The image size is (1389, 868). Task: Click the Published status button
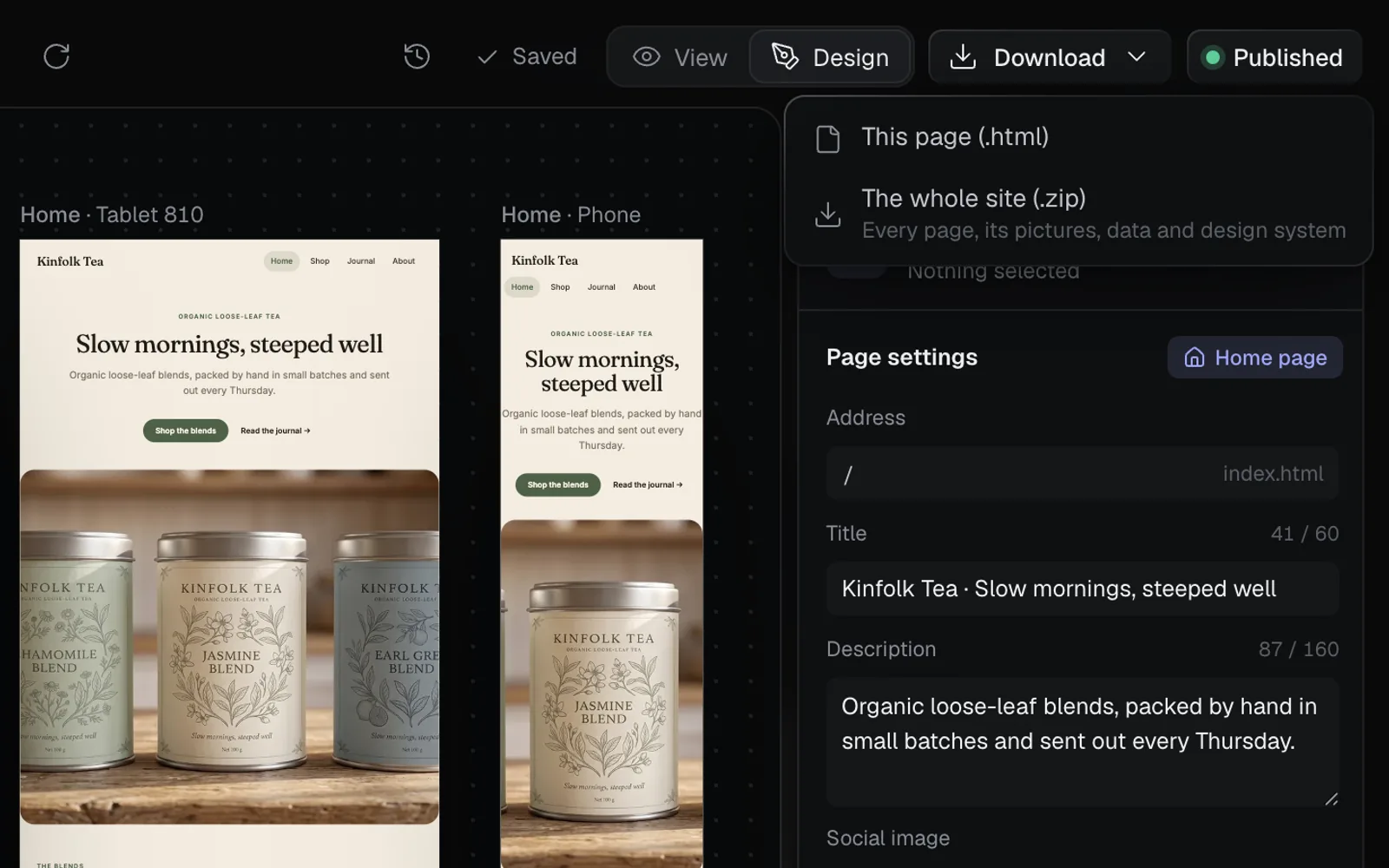tap(1274, 57)
